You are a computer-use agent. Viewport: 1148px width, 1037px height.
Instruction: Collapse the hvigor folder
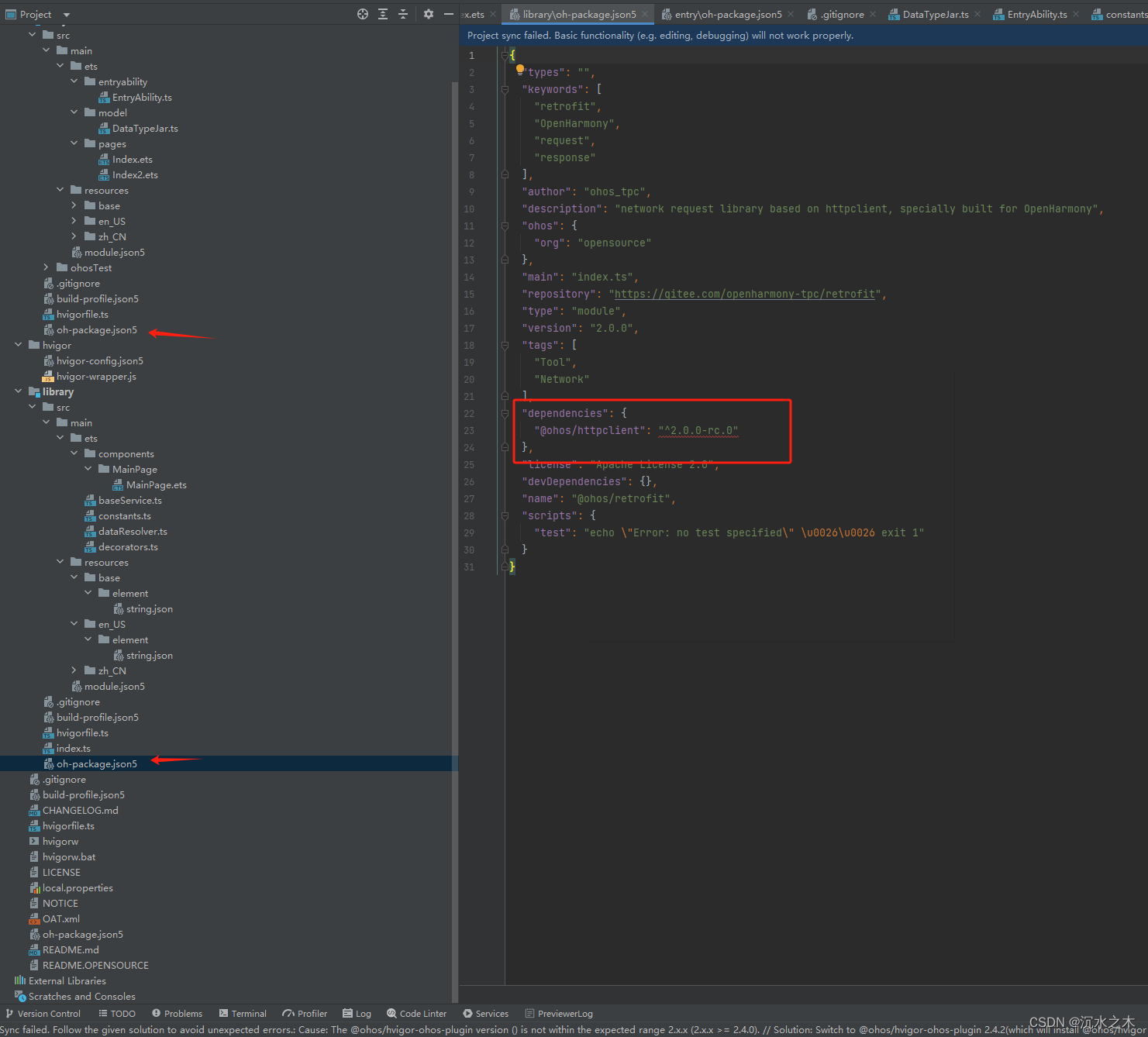[x=19, y=345]
